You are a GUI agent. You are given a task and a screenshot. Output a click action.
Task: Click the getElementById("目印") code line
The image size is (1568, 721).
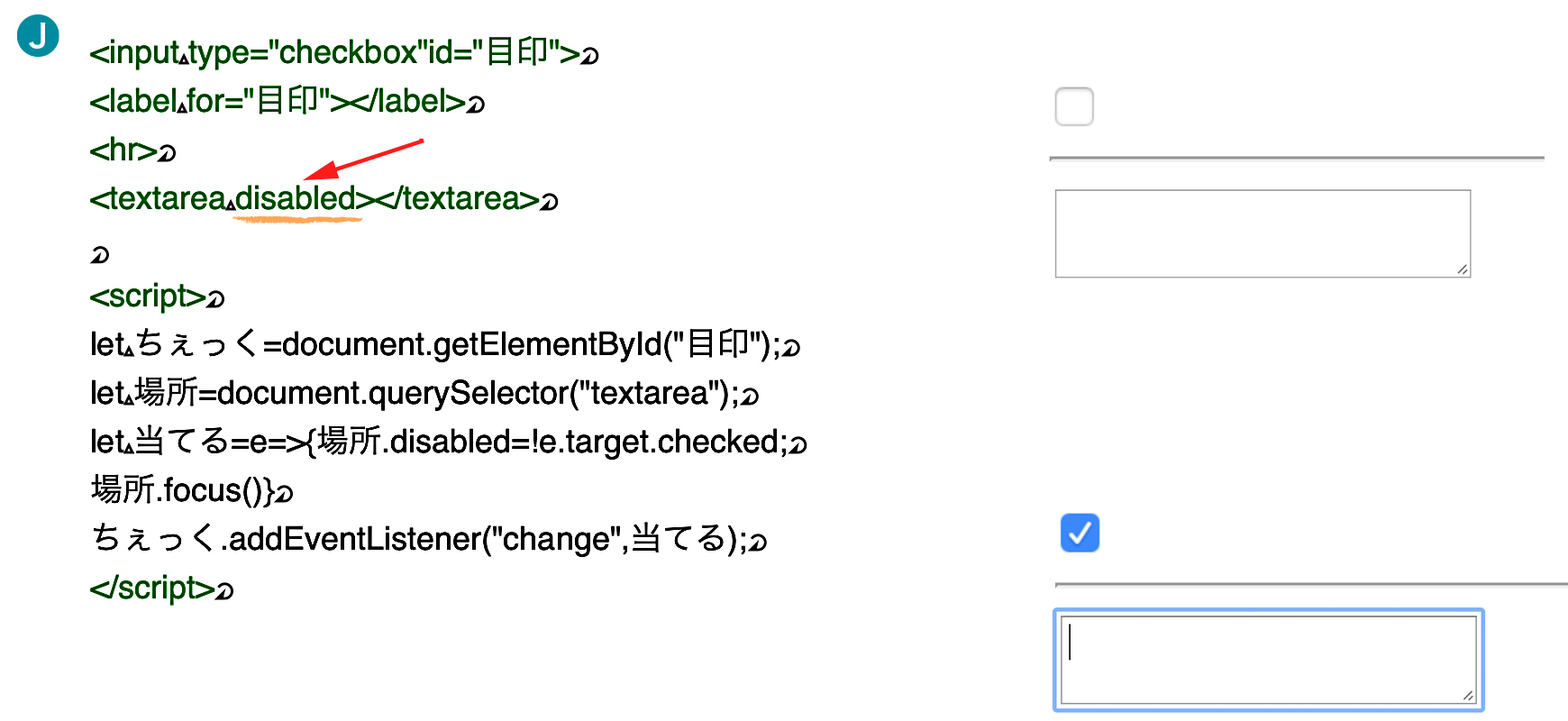(x=445, y=344)
